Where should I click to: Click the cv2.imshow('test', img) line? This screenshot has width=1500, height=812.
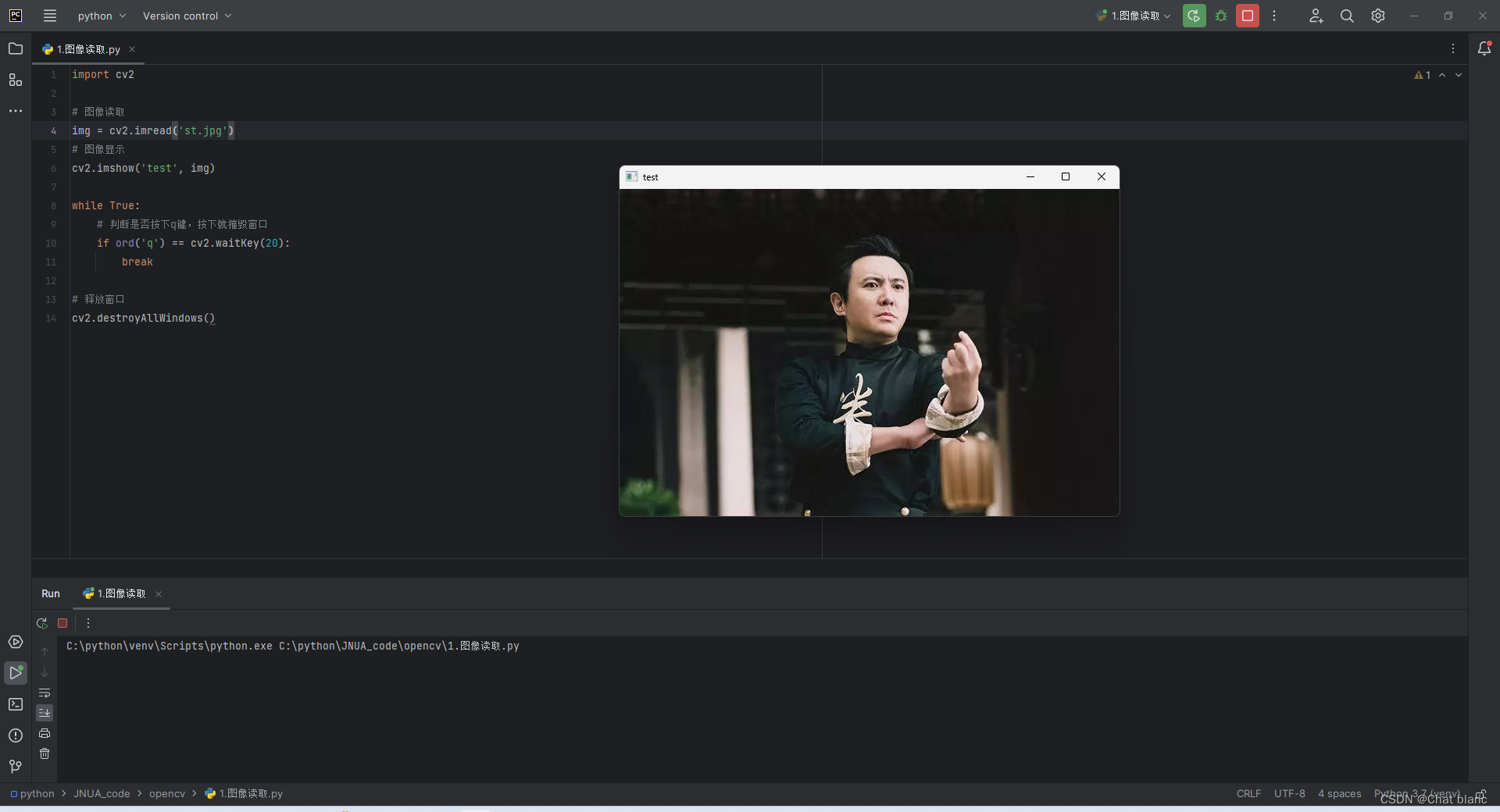(143, 168)
